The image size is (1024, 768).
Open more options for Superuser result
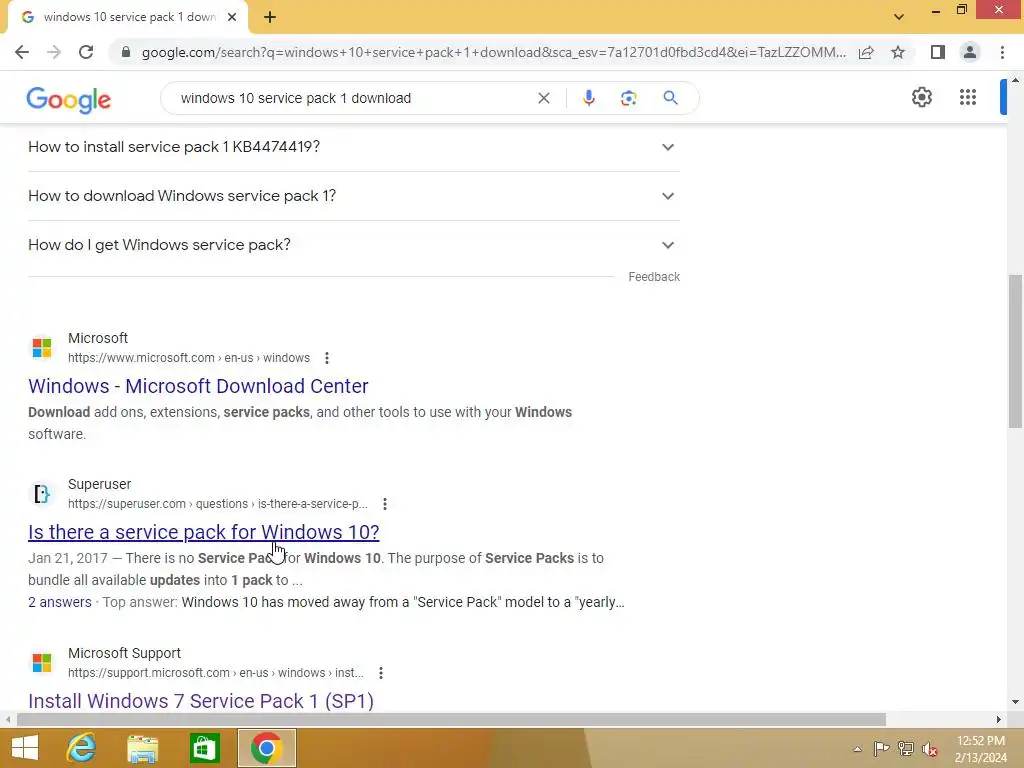385,504
